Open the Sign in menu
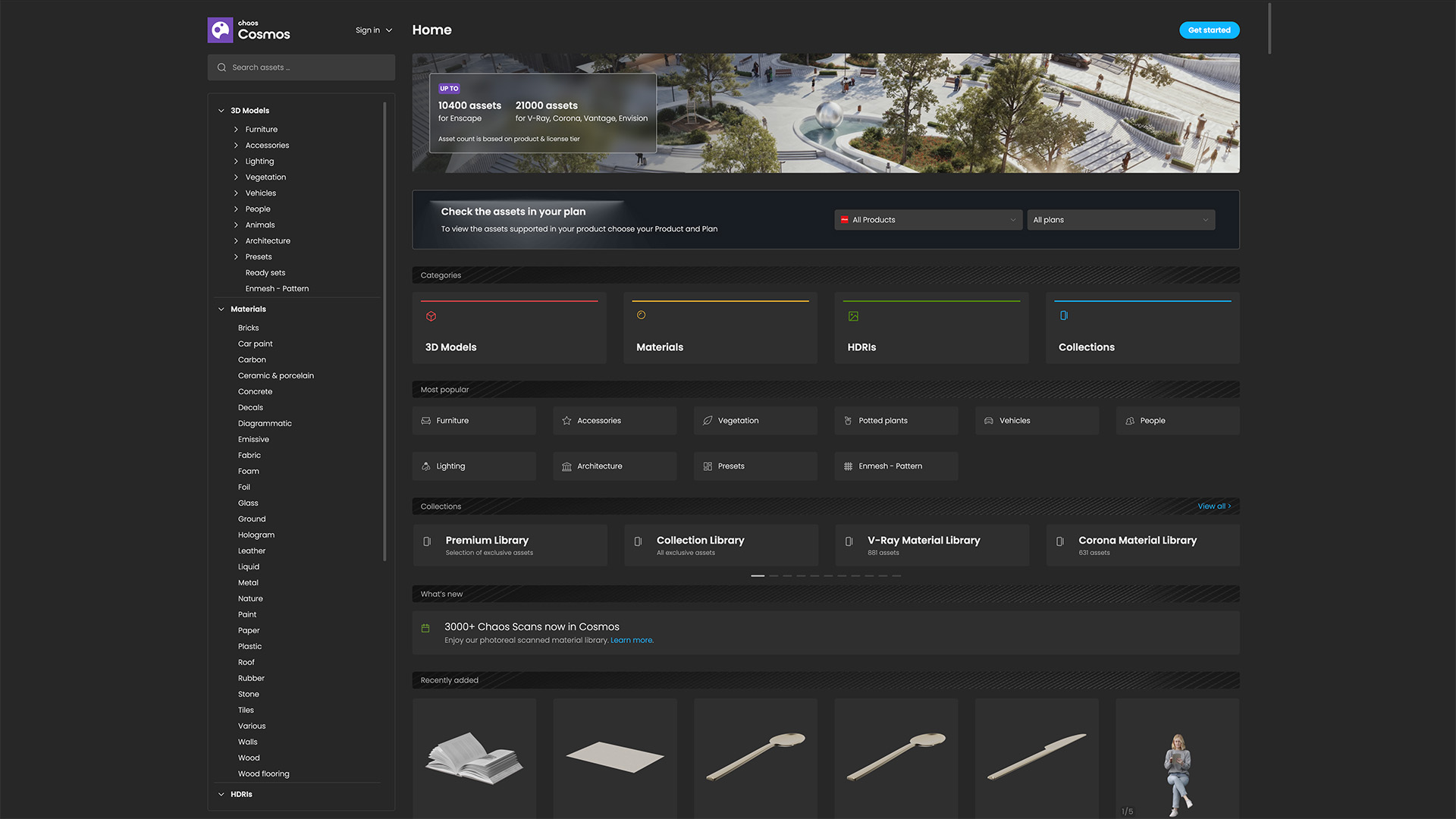This screenshot has width=1456, height=819. click(373, 30)
